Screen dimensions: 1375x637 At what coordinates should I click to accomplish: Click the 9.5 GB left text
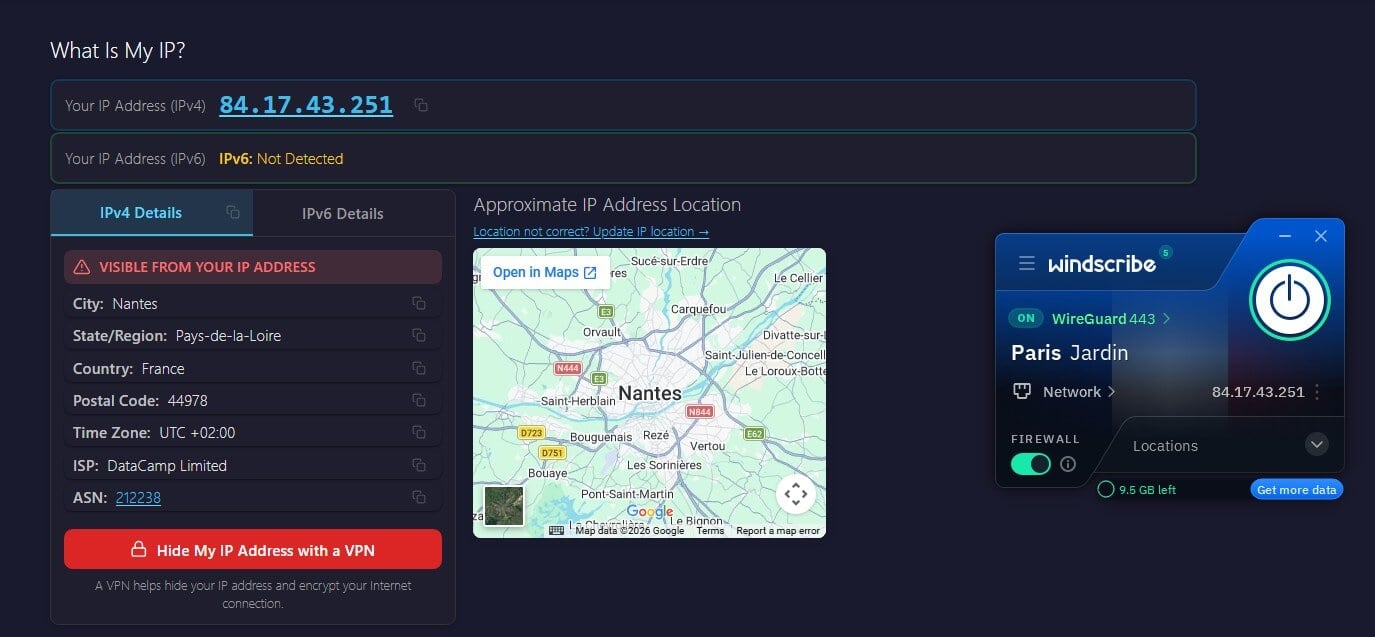click(x=1147, y=490)
